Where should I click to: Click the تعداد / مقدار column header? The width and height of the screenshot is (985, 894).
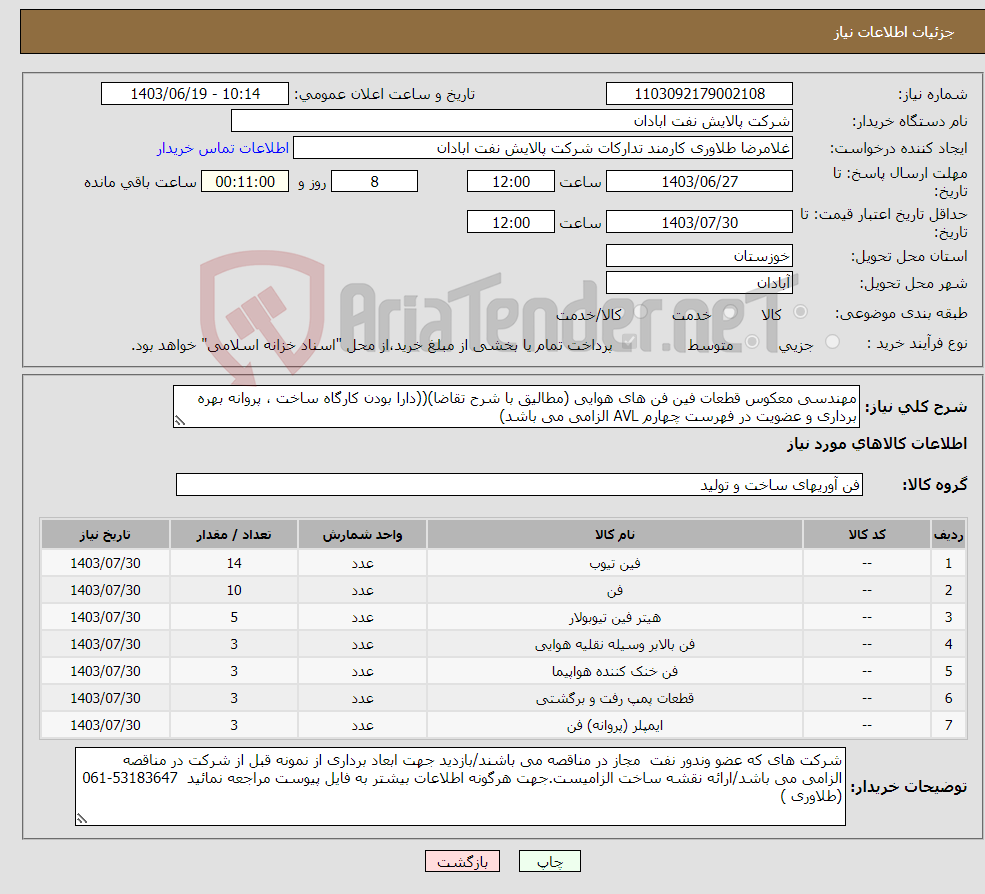click(234, 535)
